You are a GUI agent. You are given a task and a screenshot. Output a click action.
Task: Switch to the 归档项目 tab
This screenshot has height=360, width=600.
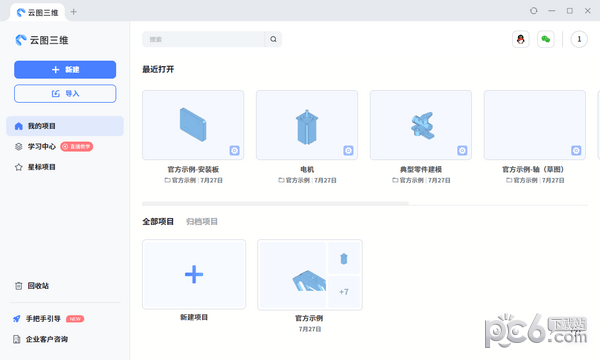(x=202, y=222)
